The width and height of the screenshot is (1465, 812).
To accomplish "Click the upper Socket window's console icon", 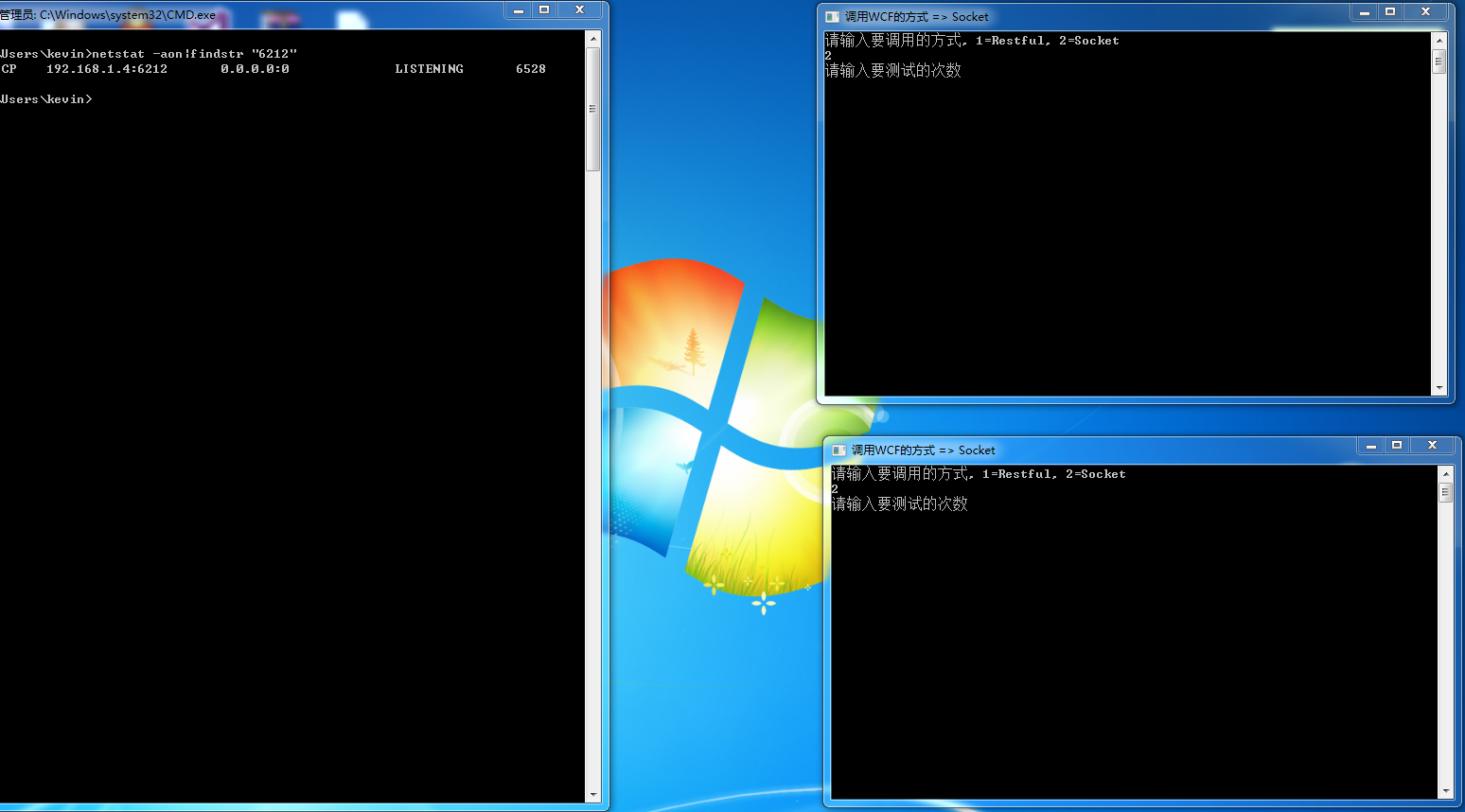I will click(x=833, y=17).
